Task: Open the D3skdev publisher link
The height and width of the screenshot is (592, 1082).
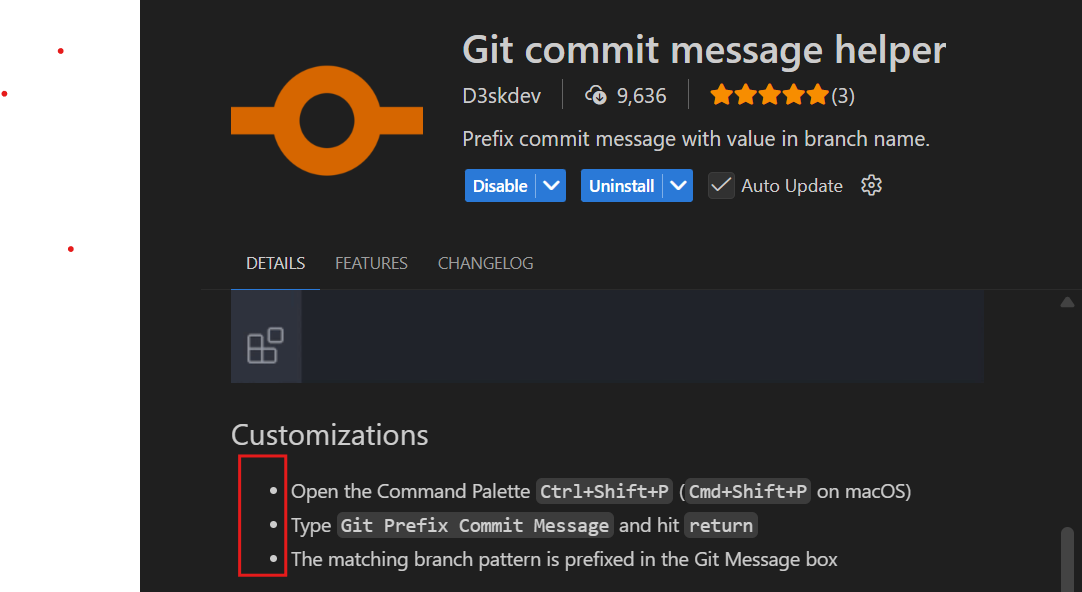Action: coord(502,95)
